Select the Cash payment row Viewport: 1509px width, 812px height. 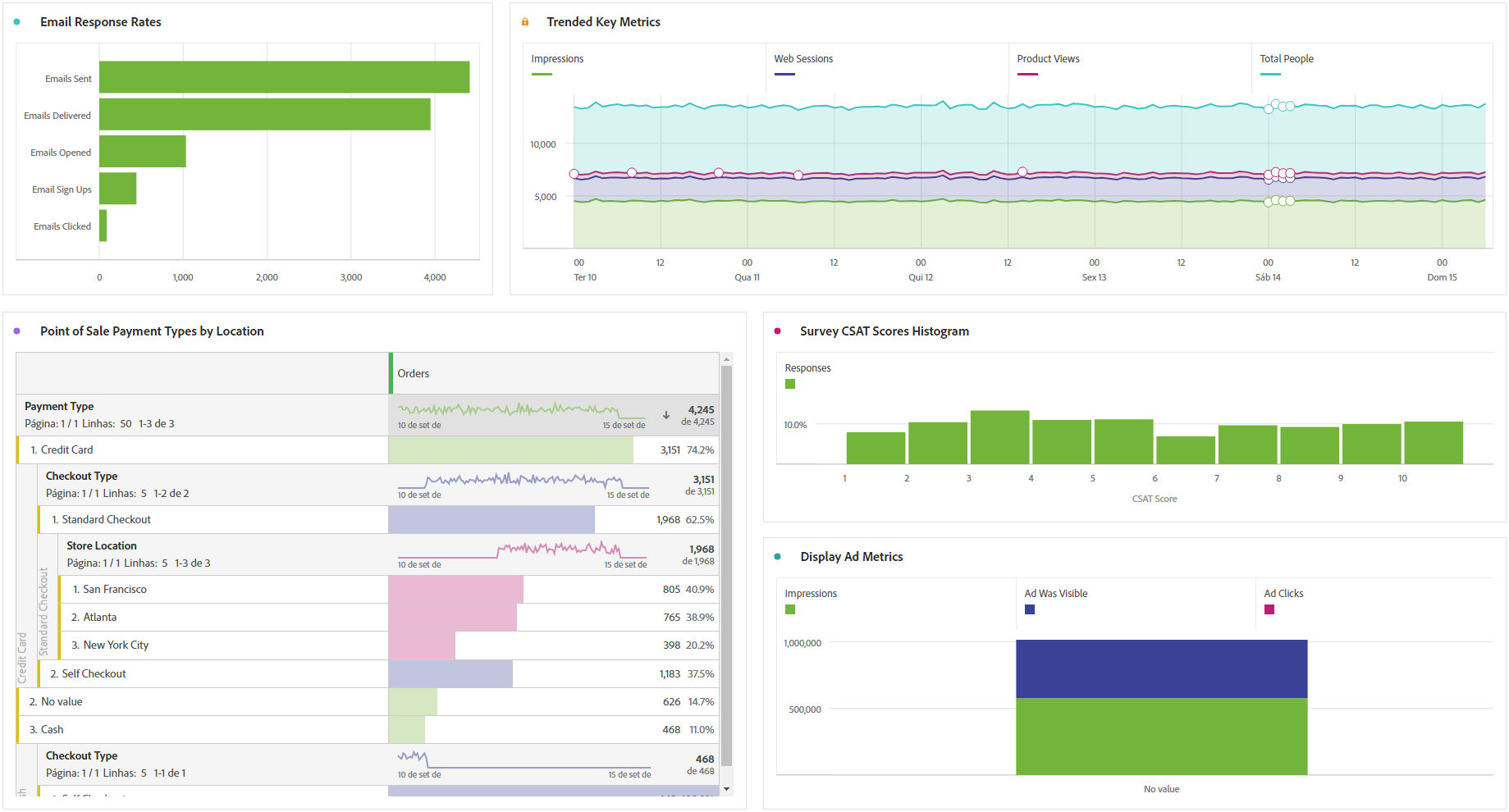pos(368,729)
